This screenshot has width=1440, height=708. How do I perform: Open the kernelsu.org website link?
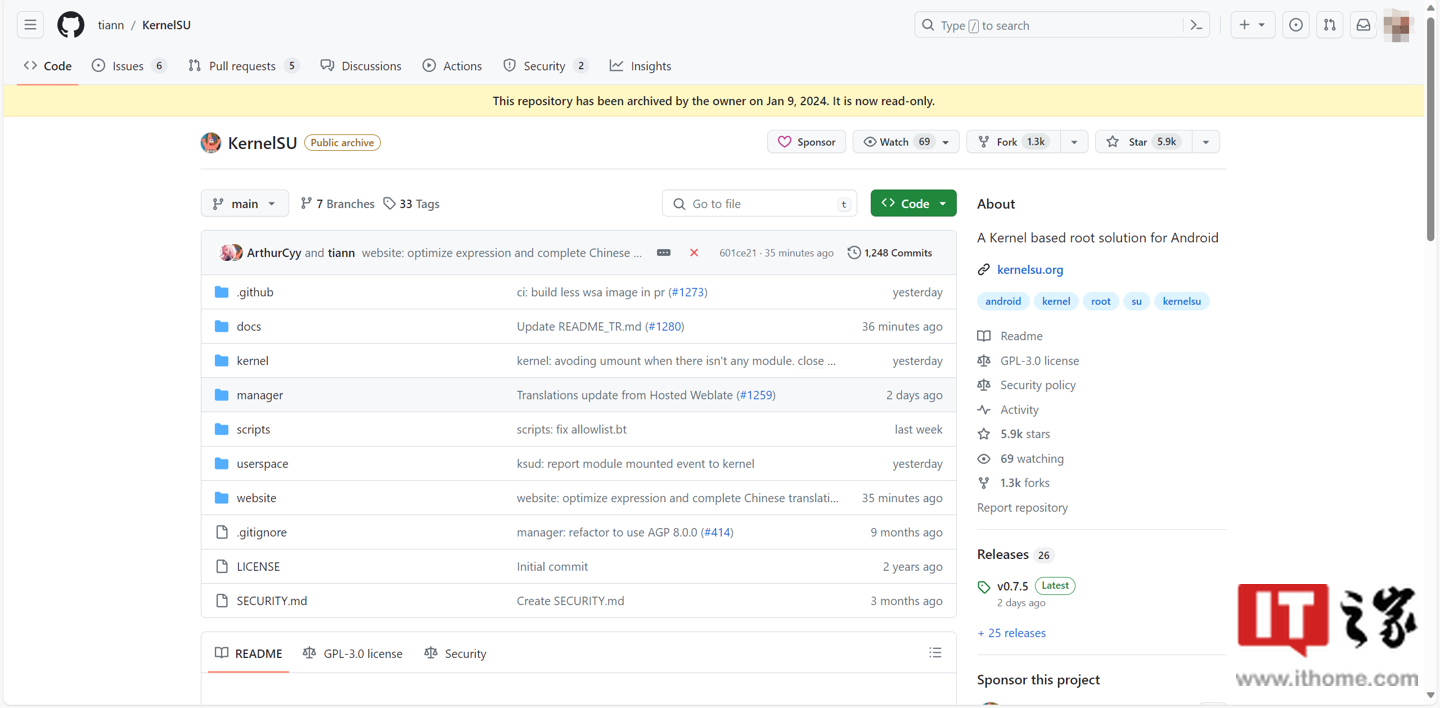1030,269
